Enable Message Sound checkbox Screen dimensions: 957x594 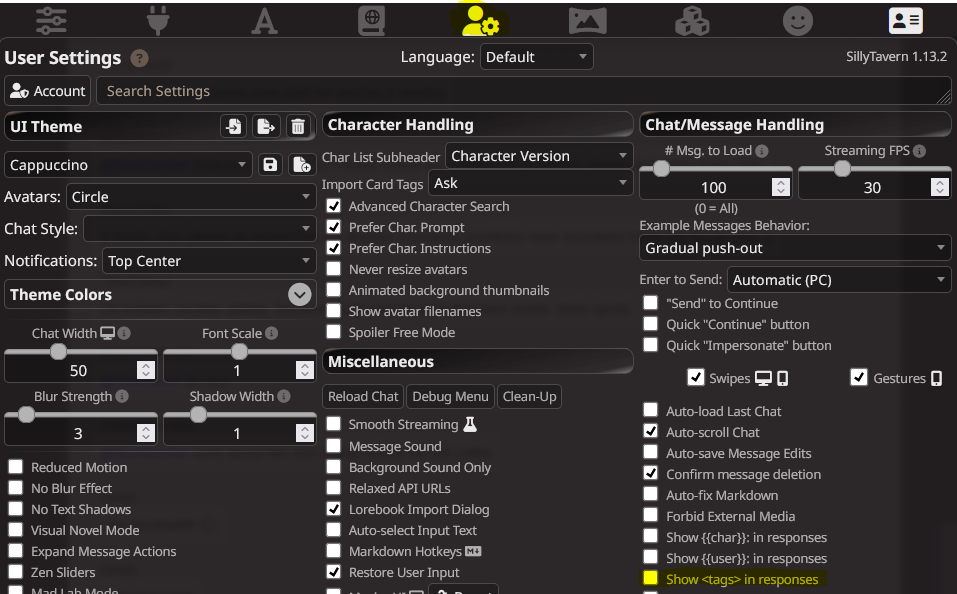coord(334,446)
